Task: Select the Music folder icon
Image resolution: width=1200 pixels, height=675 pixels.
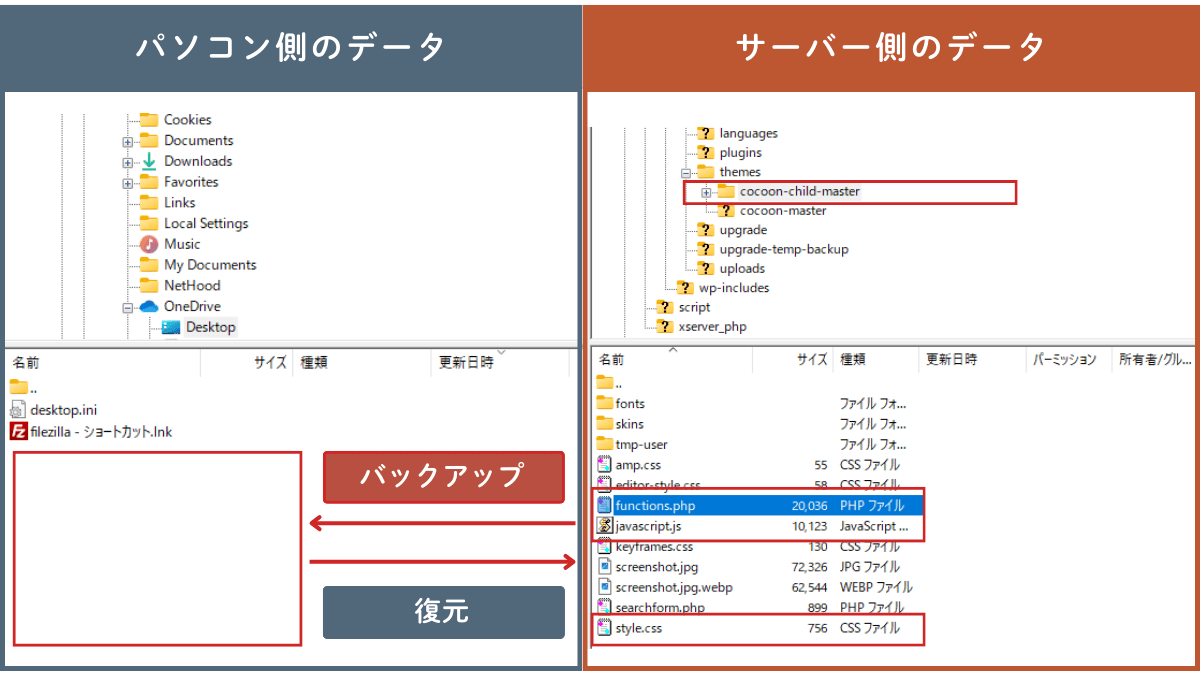Action: [x=149, y=244]
